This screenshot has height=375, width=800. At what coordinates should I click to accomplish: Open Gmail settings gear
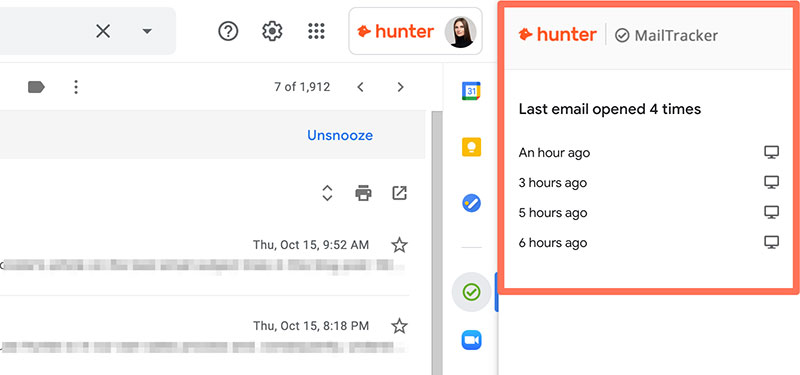272,32
